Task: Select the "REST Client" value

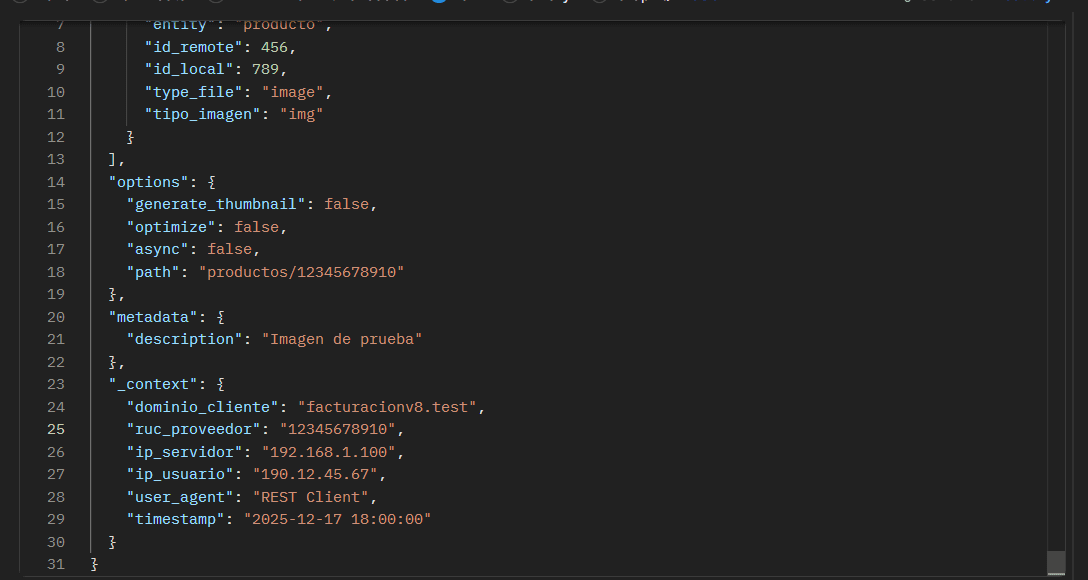Action: click(310, 497)
